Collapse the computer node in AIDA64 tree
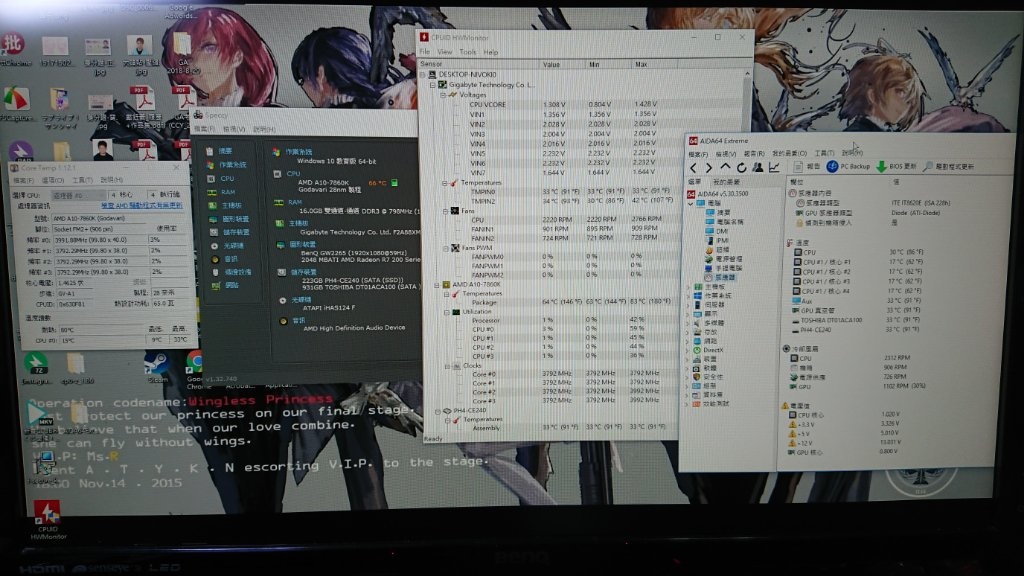The width and height of the screenshot is (1024, 576). pyautogui.click(x=690, y=204)
